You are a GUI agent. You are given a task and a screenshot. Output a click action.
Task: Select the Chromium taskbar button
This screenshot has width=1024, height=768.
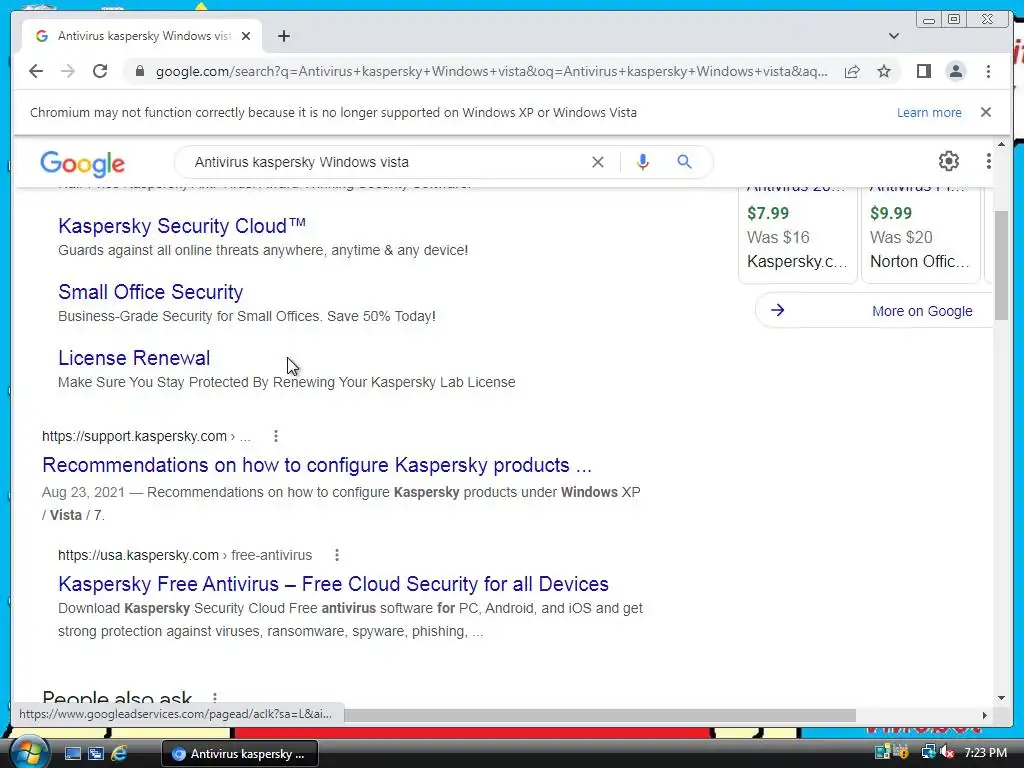click(x=240, y=754)
